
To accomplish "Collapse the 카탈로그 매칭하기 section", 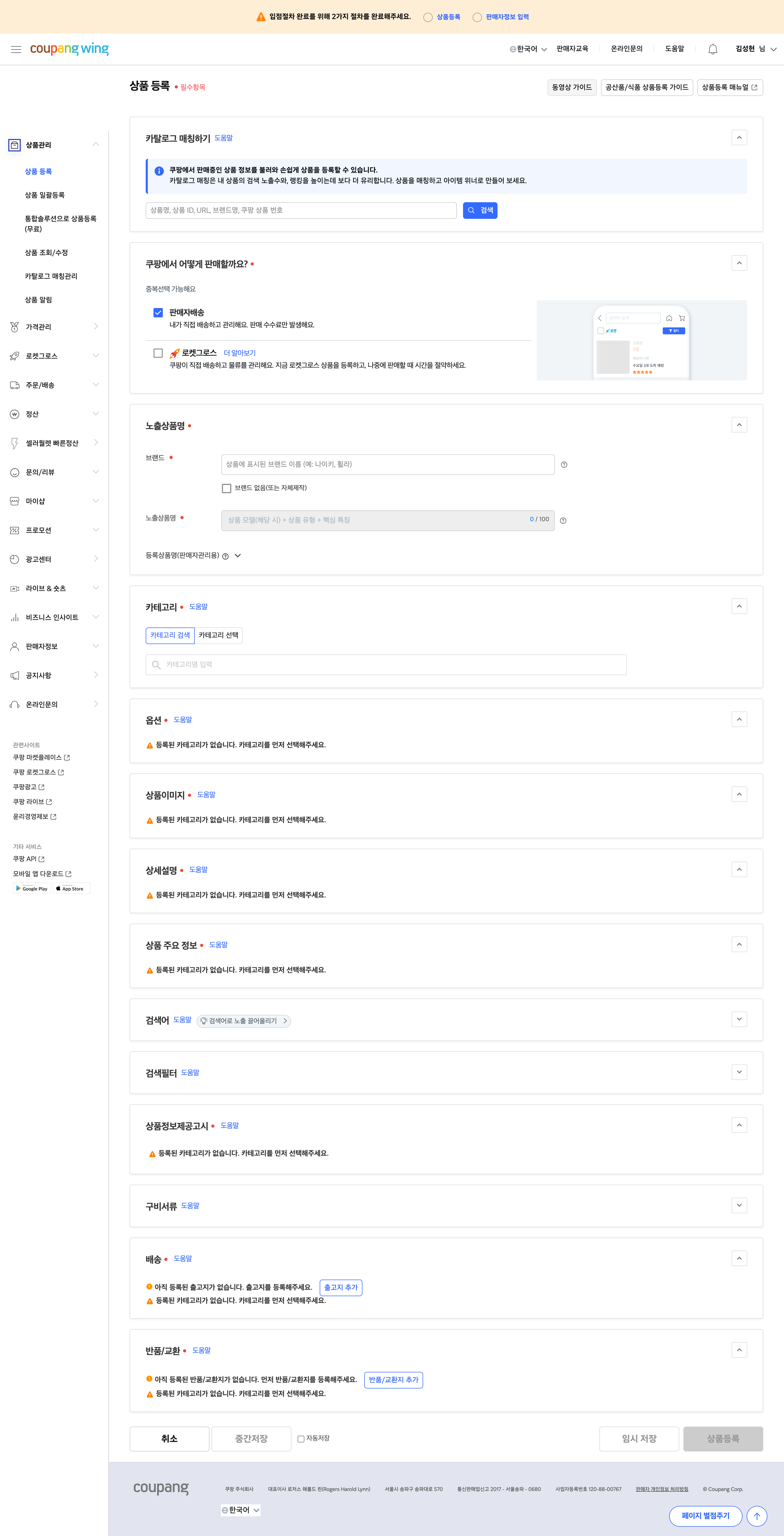I will (x=739, y=138).
